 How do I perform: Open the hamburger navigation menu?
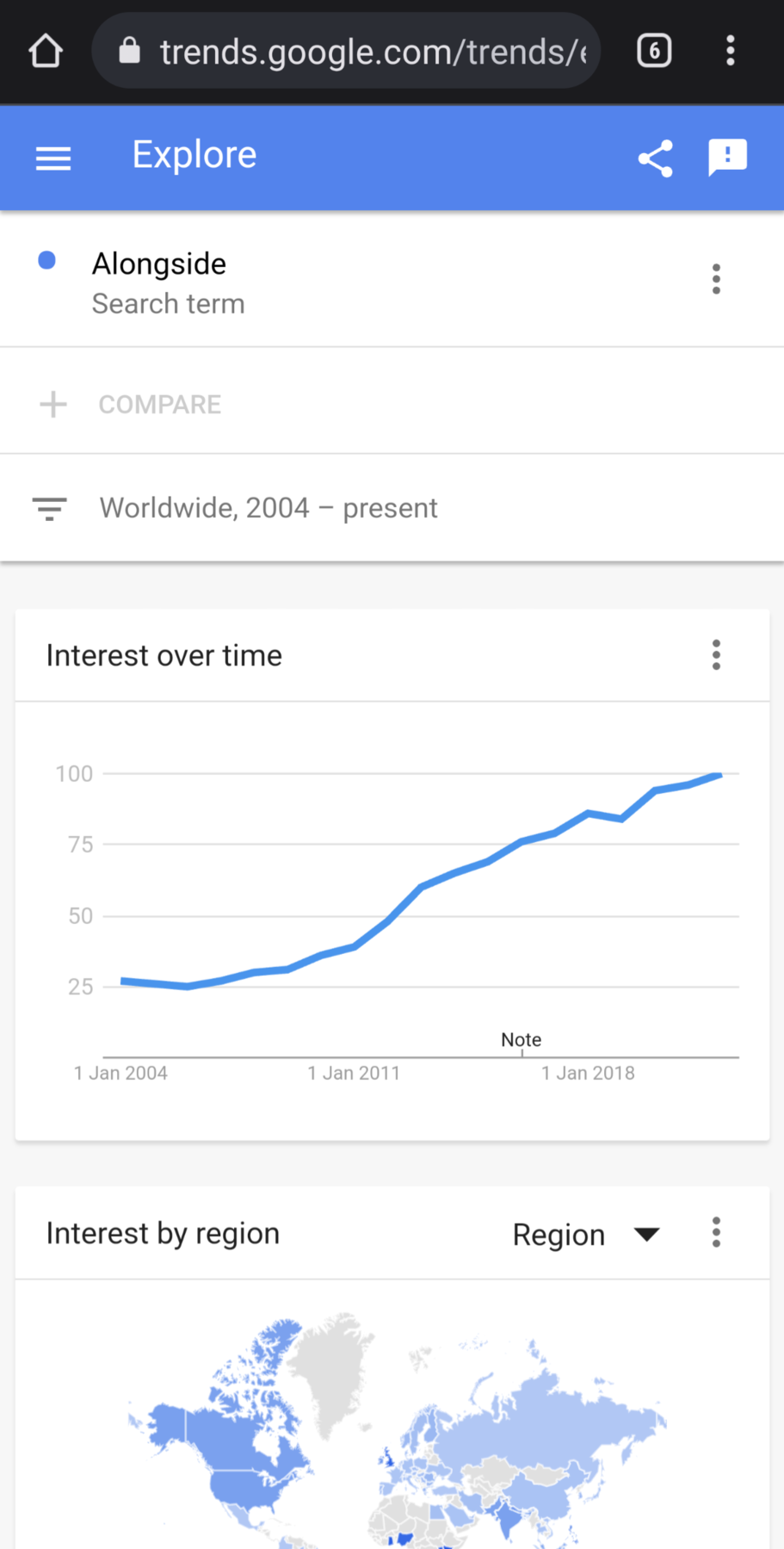(53, 158)
